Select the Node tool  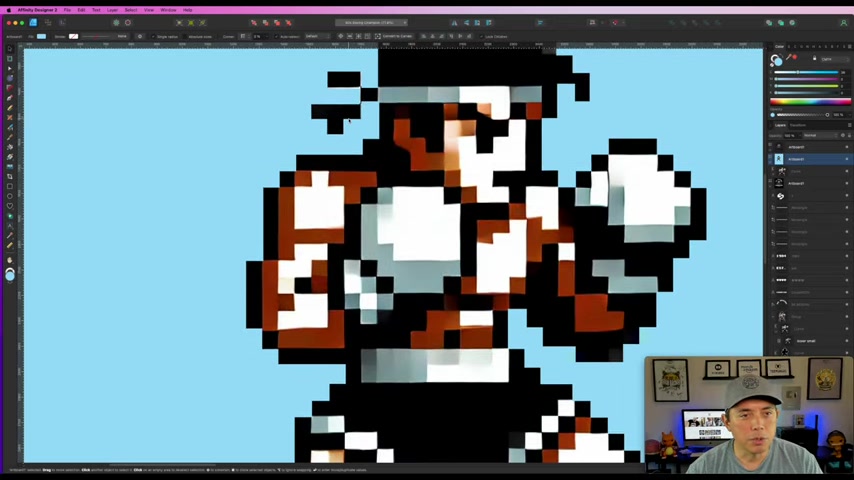10,69
